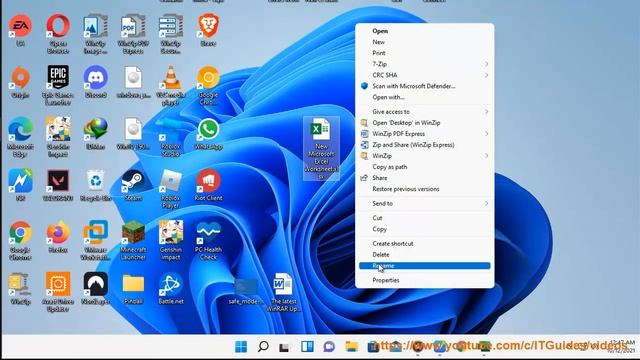
Task: Select the Microsoft Edge desktop icon
Action: [x=20, y=137]
